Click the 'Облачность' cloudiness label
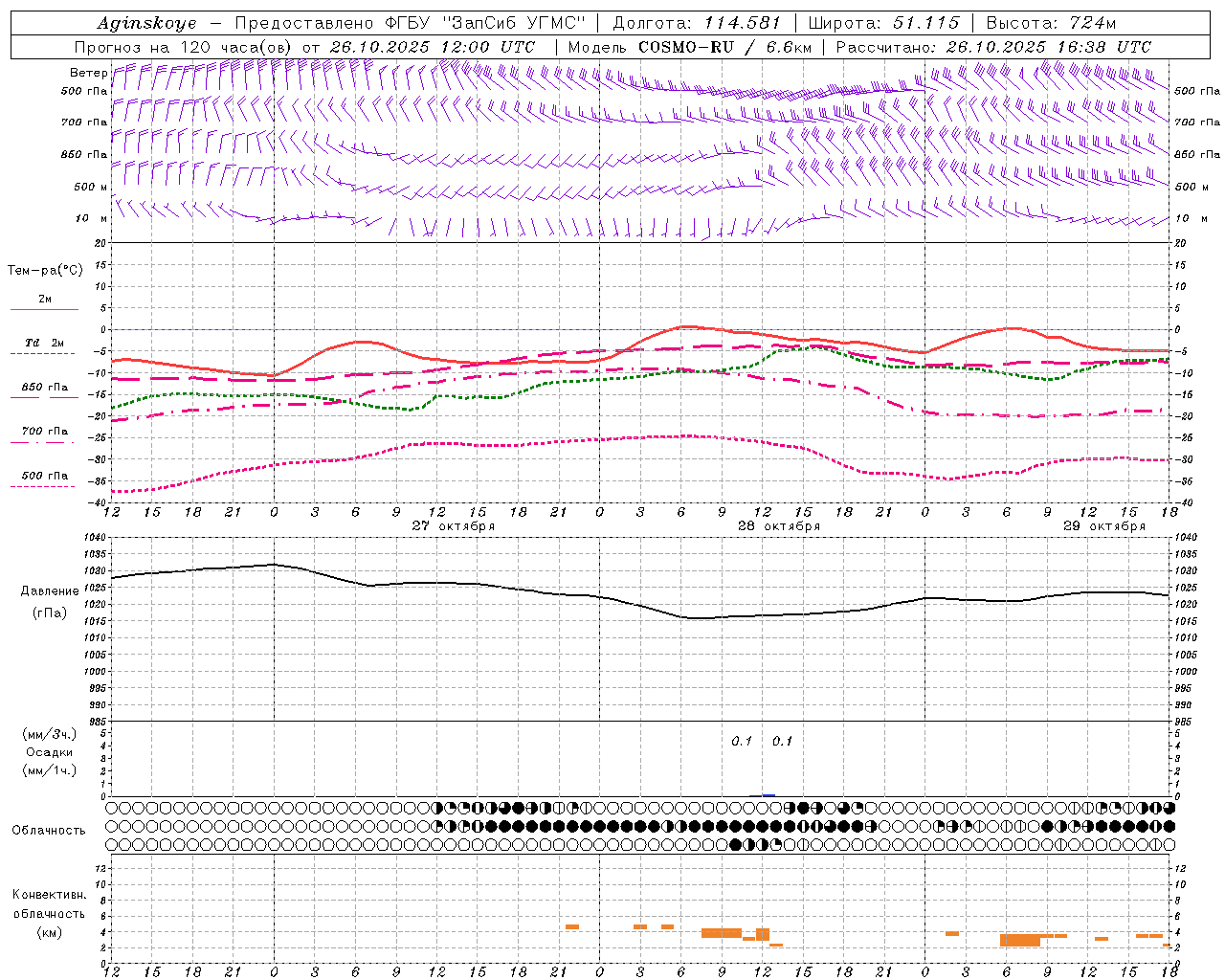This screenshot has width=1225, height=980. (49, 831)
